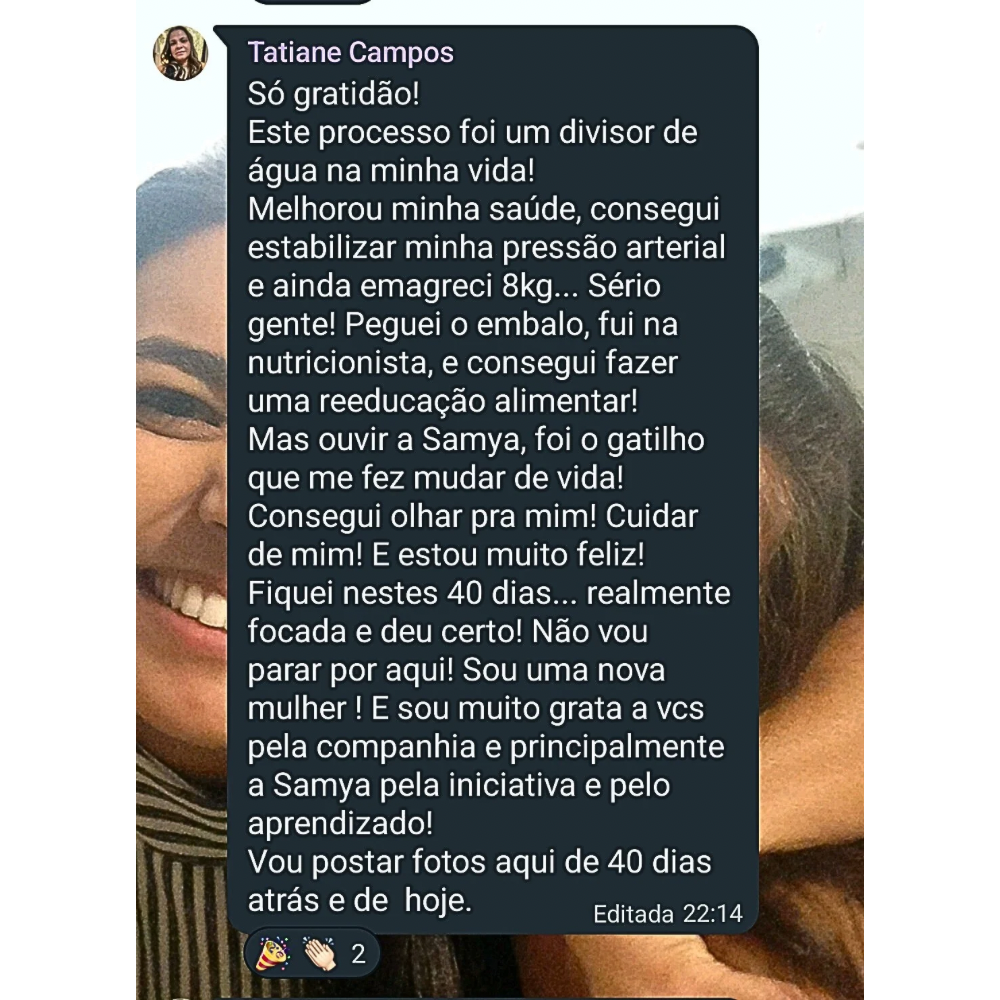Image resolution: width=1000 pixels, height=1000 pixels.
Task: Click the word 'nutricionista' in the message
Action: coord(336,363)
